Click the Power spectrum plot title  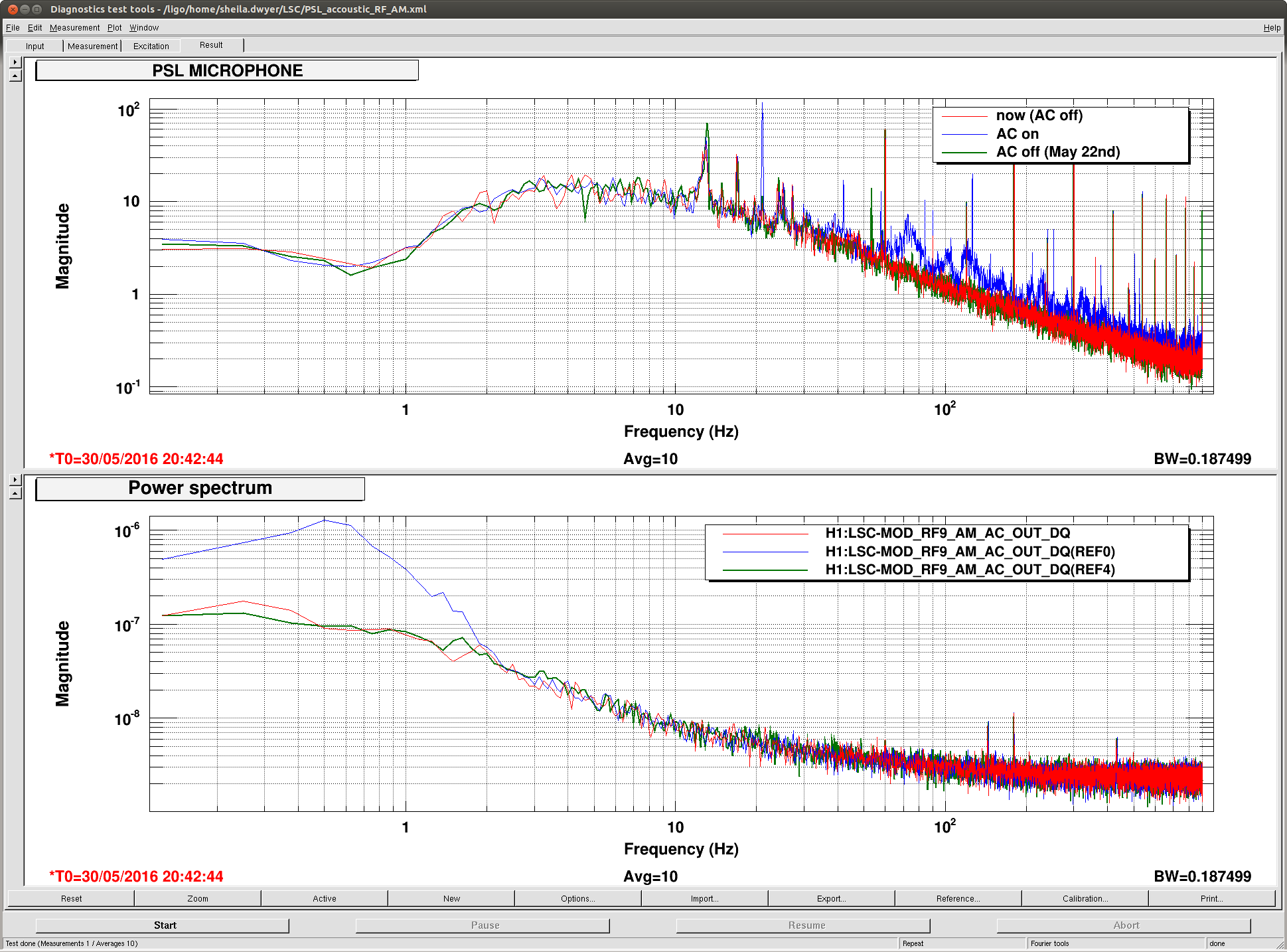tap(200, 488)
